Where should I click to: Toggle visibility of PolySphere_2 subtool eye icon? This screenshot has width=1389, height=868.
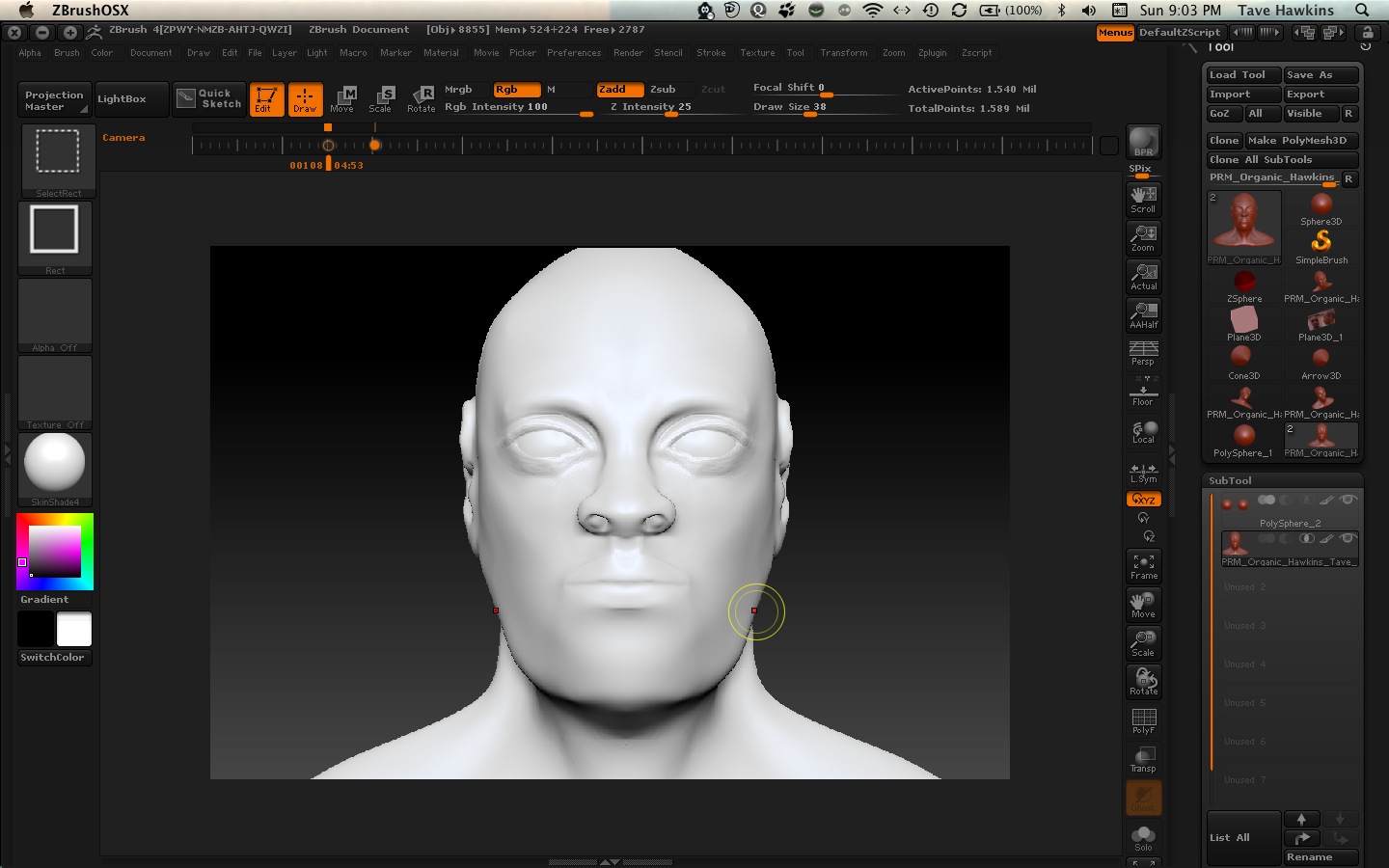click(1349, 500)
